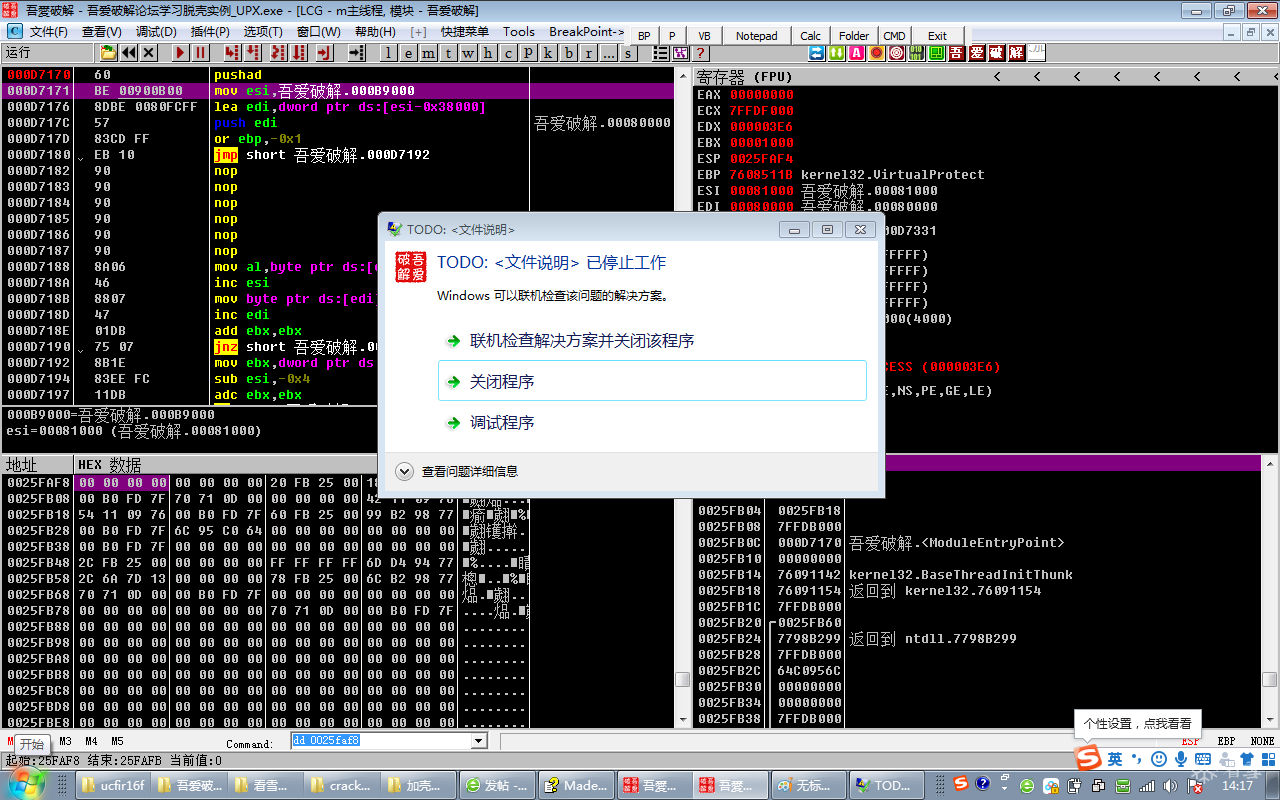The height and width of the screenshot is (800, 1280).
Task: Select the M5 memory dump tab
Action: pyautogui.click(x=117, y=742)
